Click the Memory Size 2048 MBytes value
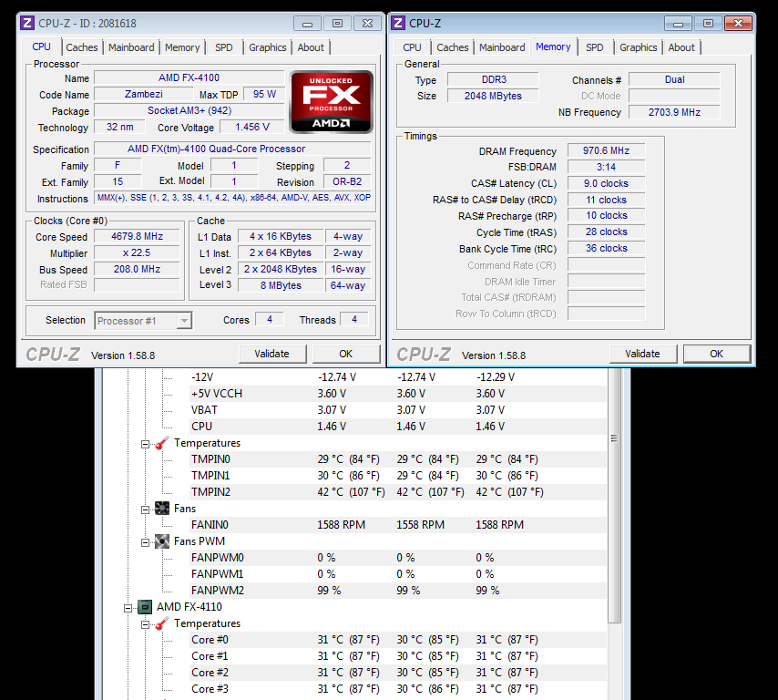 pos(493,96)
